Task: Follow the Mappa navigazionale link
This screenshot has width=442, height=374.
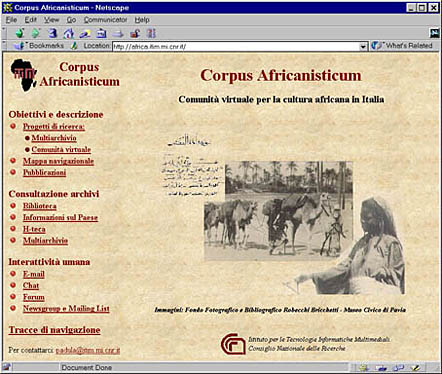Action: (58, 161)
